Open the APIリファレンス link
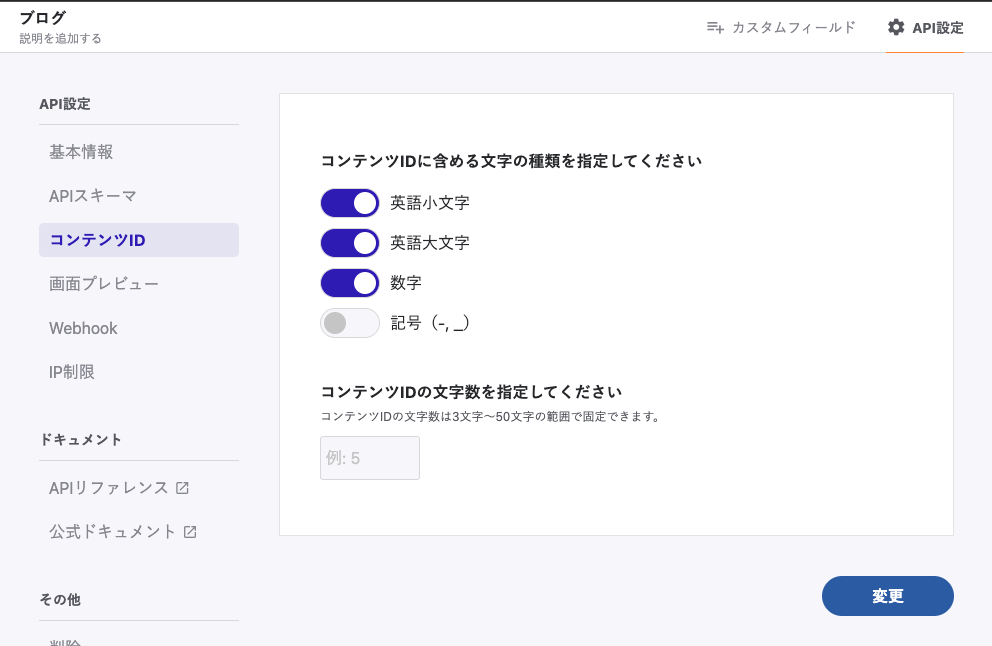Image resolution: width=992 pixels, height=646 pixels. 108,488
